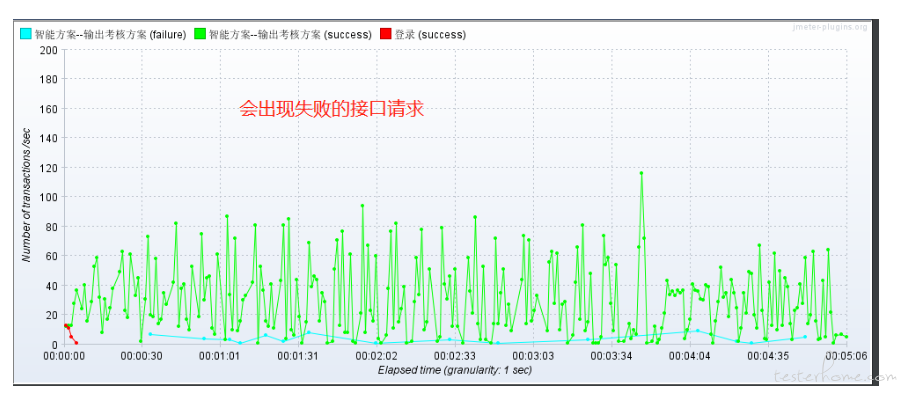Click the 100 value on the Y axis
This screenshot has width=898, height=395.
49,197
